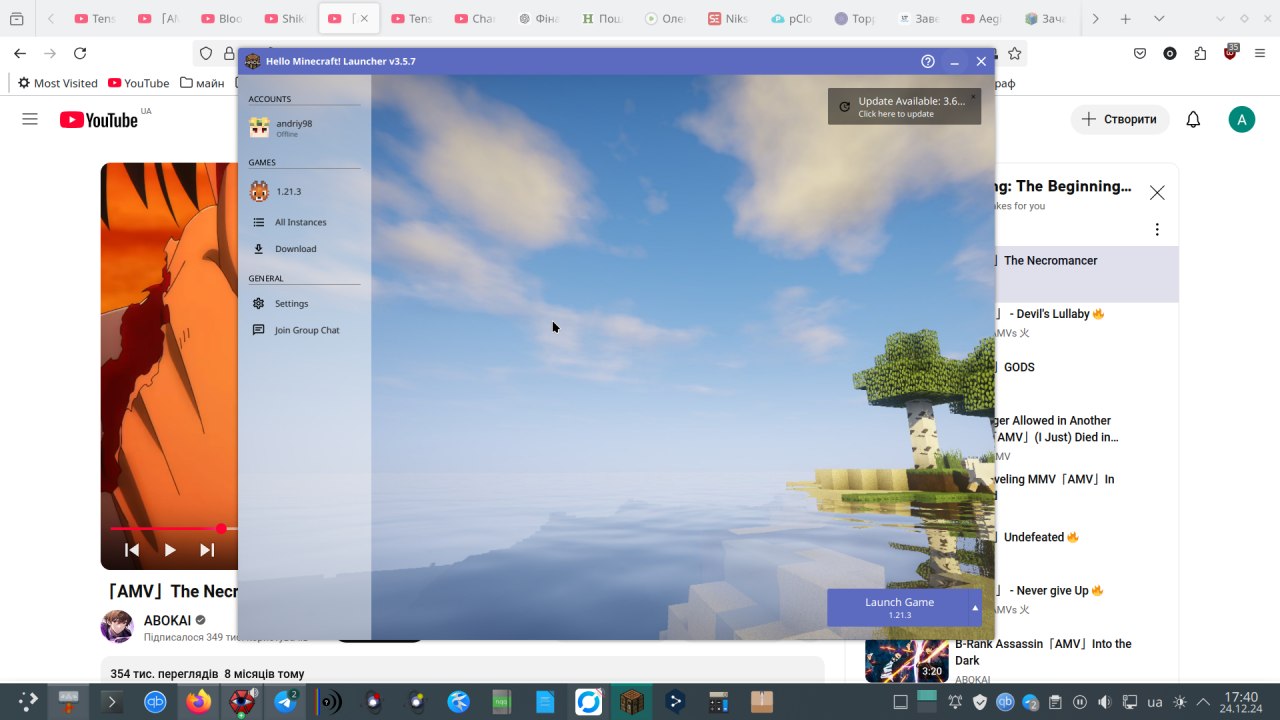Open the 1.21.3 game instance
1280x720 pixels.
305,191
